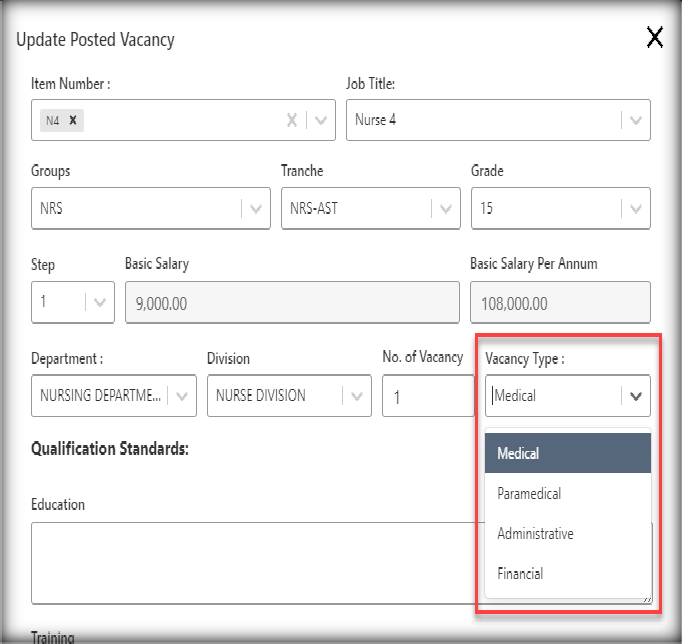Close the Update Posted Vacancy dialog
This screenshot has height=644, width=682.
coord(655,38)
